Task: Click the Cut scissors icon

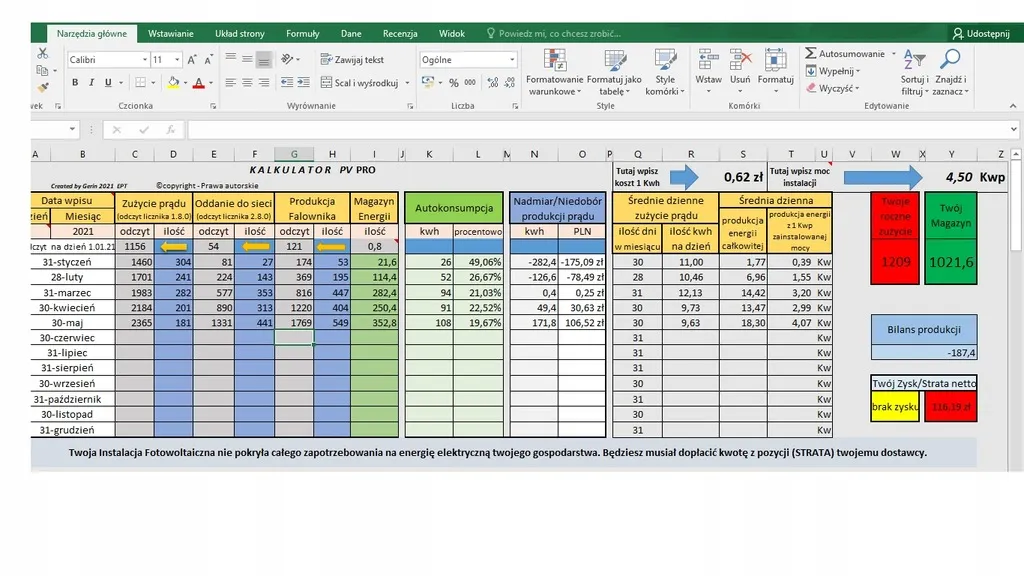Action: [x=41, y=55]
